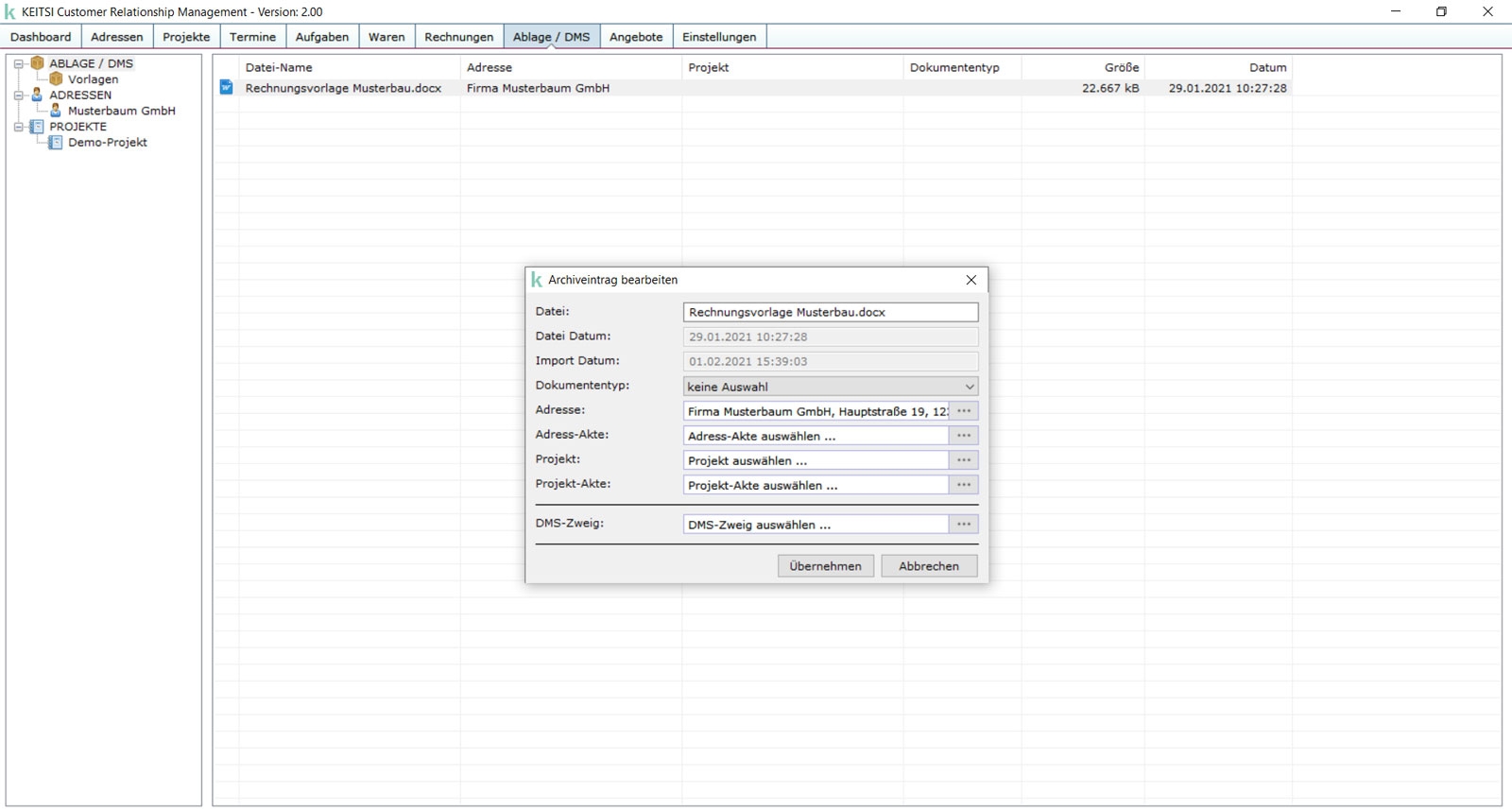
Task: Click the Demo-Projekt document icon
Action: pyautogui.click(x=56, y=143)
